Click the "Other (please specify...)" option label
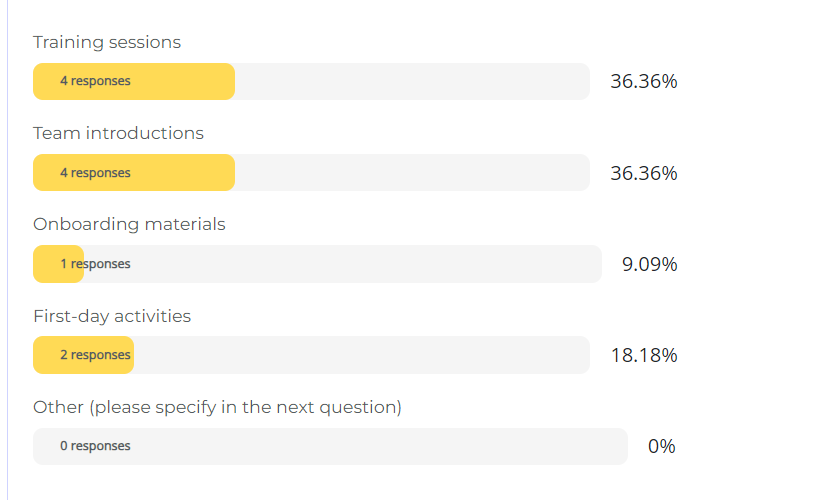 click(x=217, y=407)
